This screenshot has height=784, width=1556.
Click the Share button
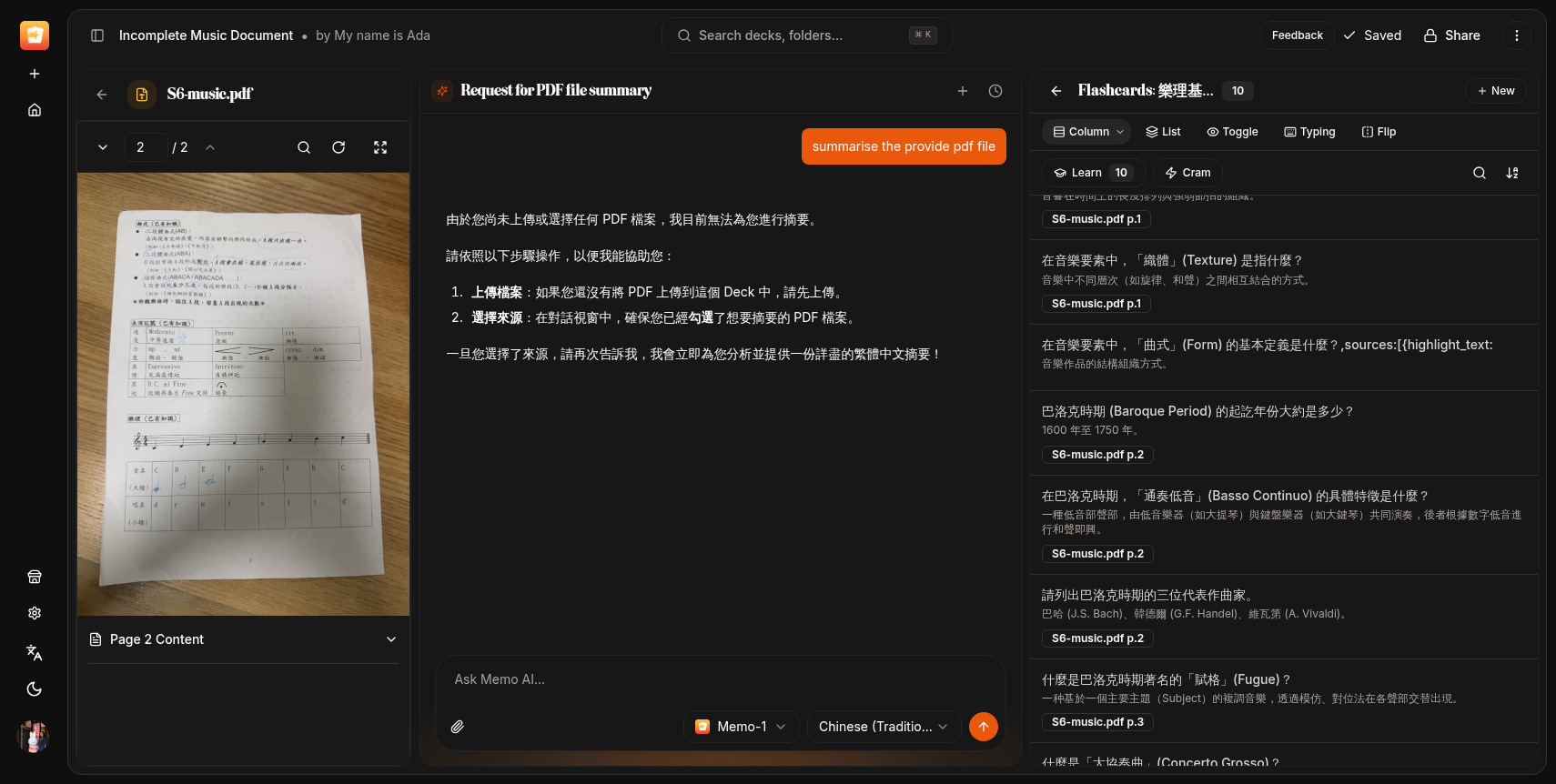[1451, 35]
